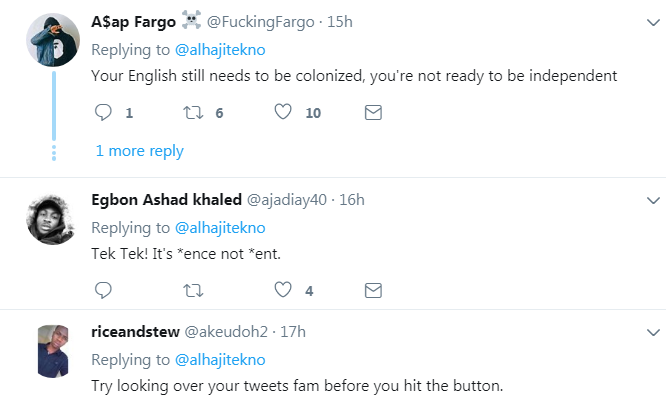Like A$ap Fargo's colonized English tweet
The height and width of the screenshot is (400, 666).
click(x=284, y=113)
